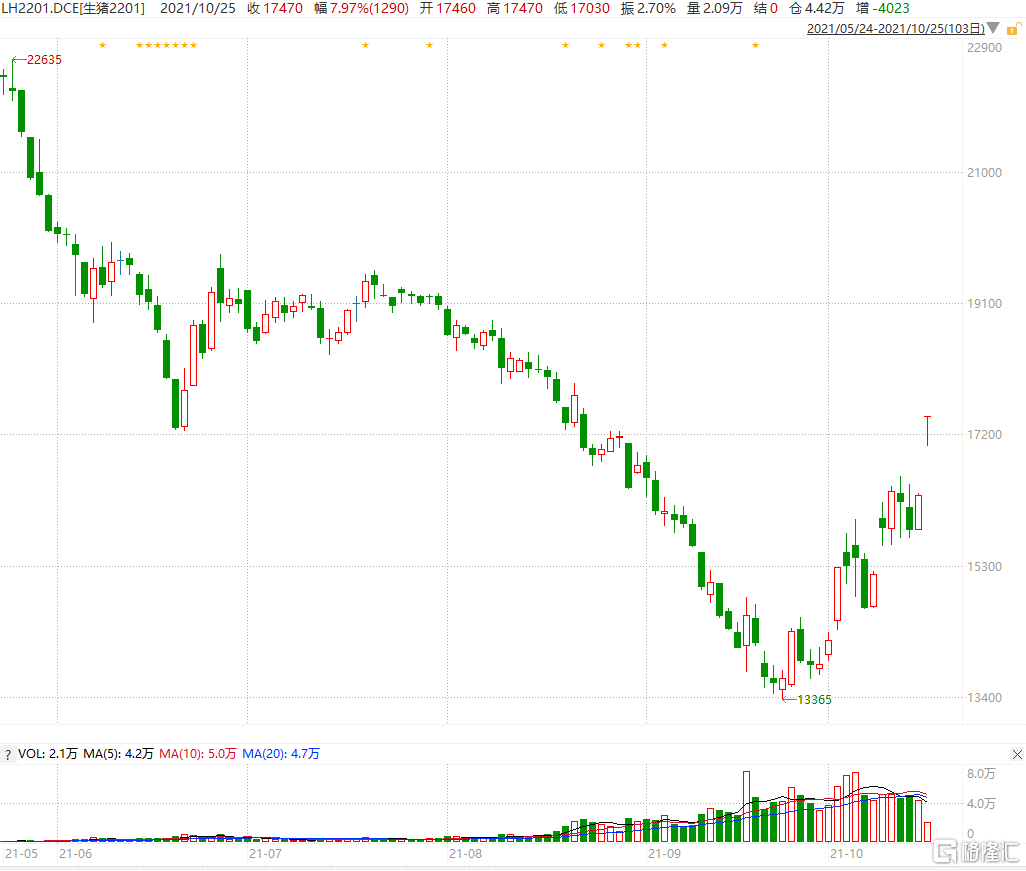
Task: Click the open interest 仓 4.42万
Action: [817, 9]
